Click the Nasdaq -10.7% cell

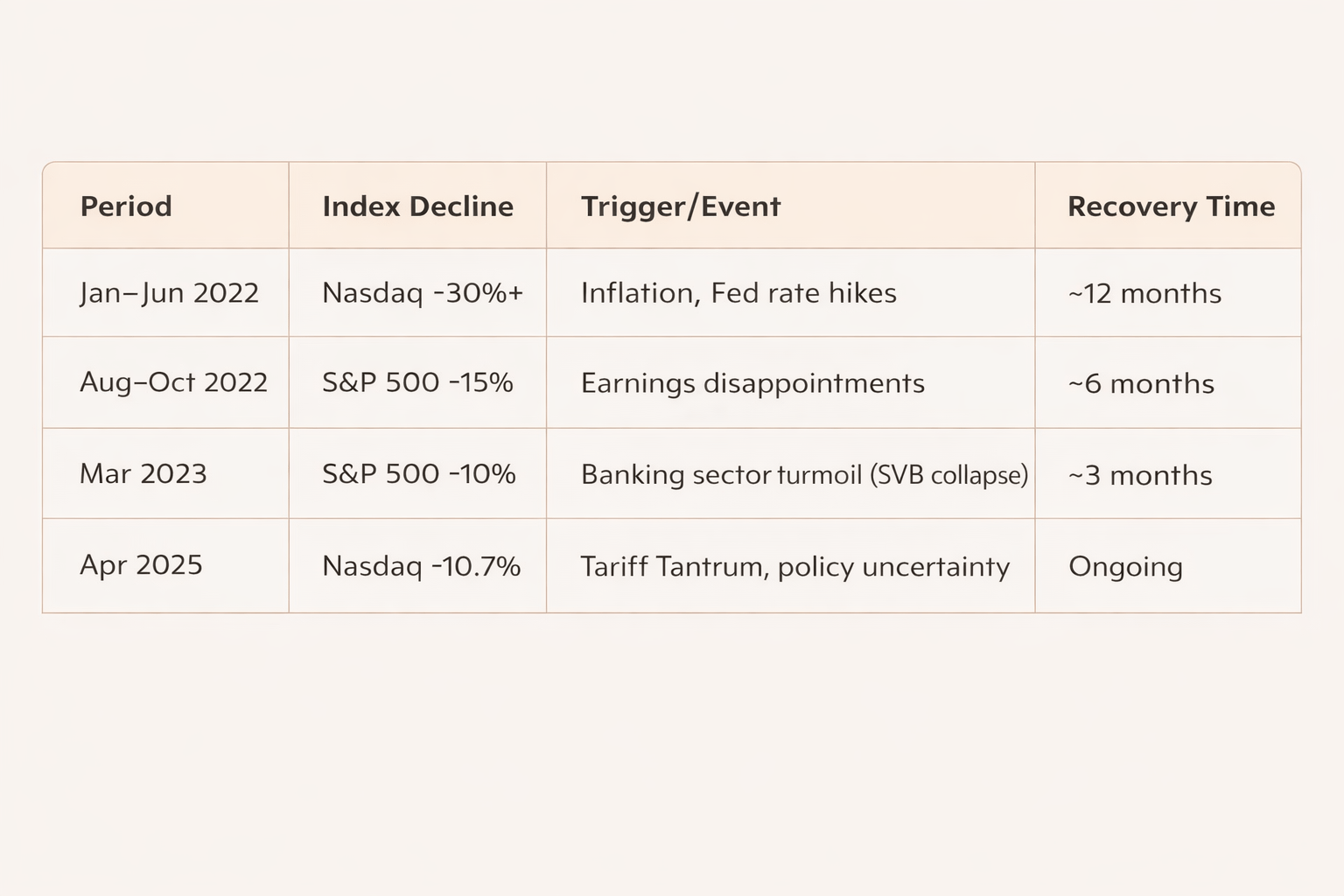pyautogui.click(x=421, y=565)
